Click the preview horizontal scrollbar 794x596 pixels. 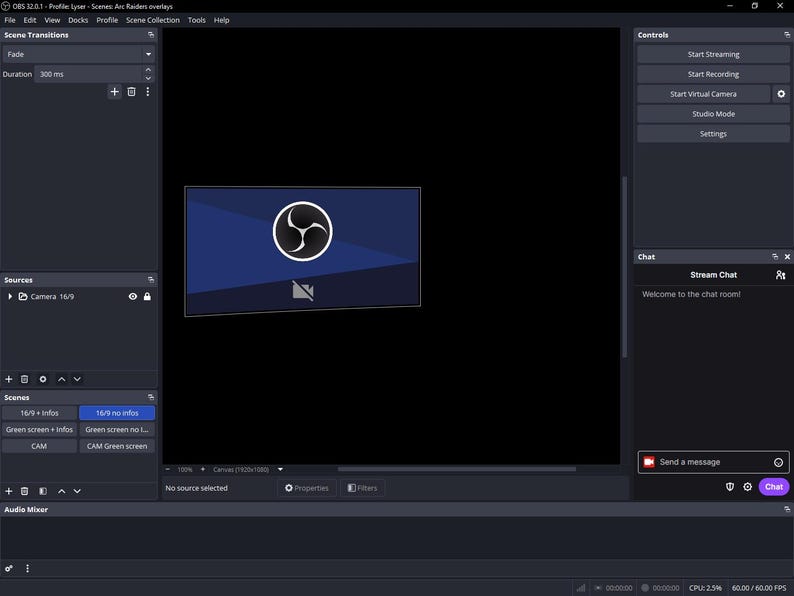coord(457,469)
